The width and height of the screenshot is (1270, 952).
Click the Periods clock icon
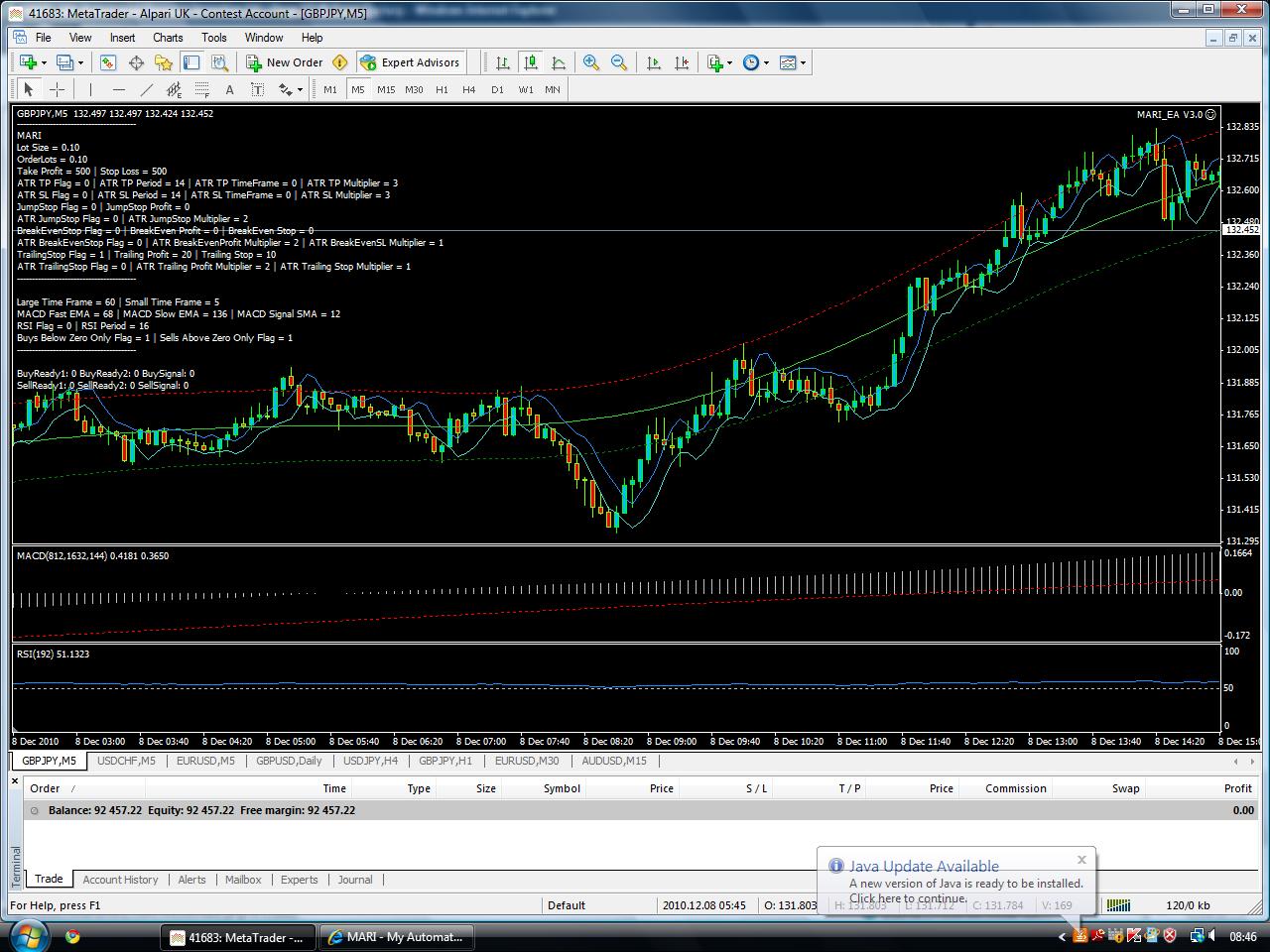[x=751, y=62]
